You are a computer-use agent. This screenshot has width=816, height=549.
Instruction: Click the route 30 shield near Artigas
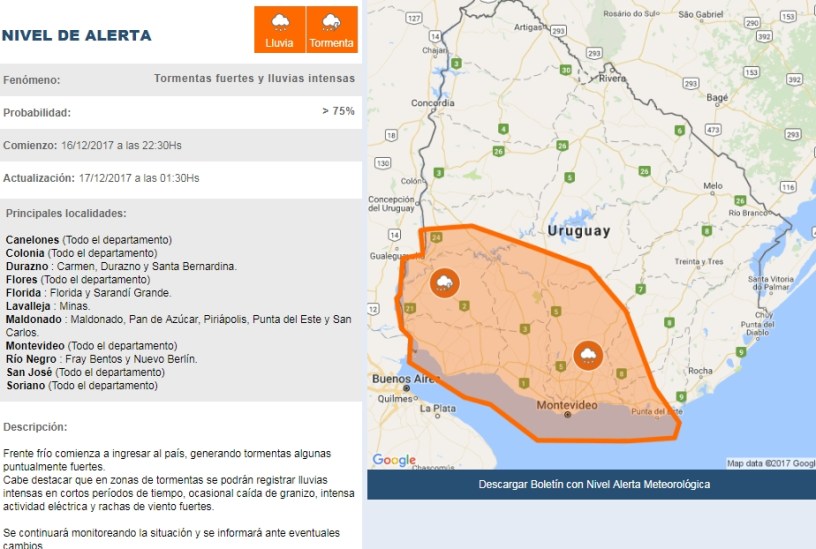566,70
